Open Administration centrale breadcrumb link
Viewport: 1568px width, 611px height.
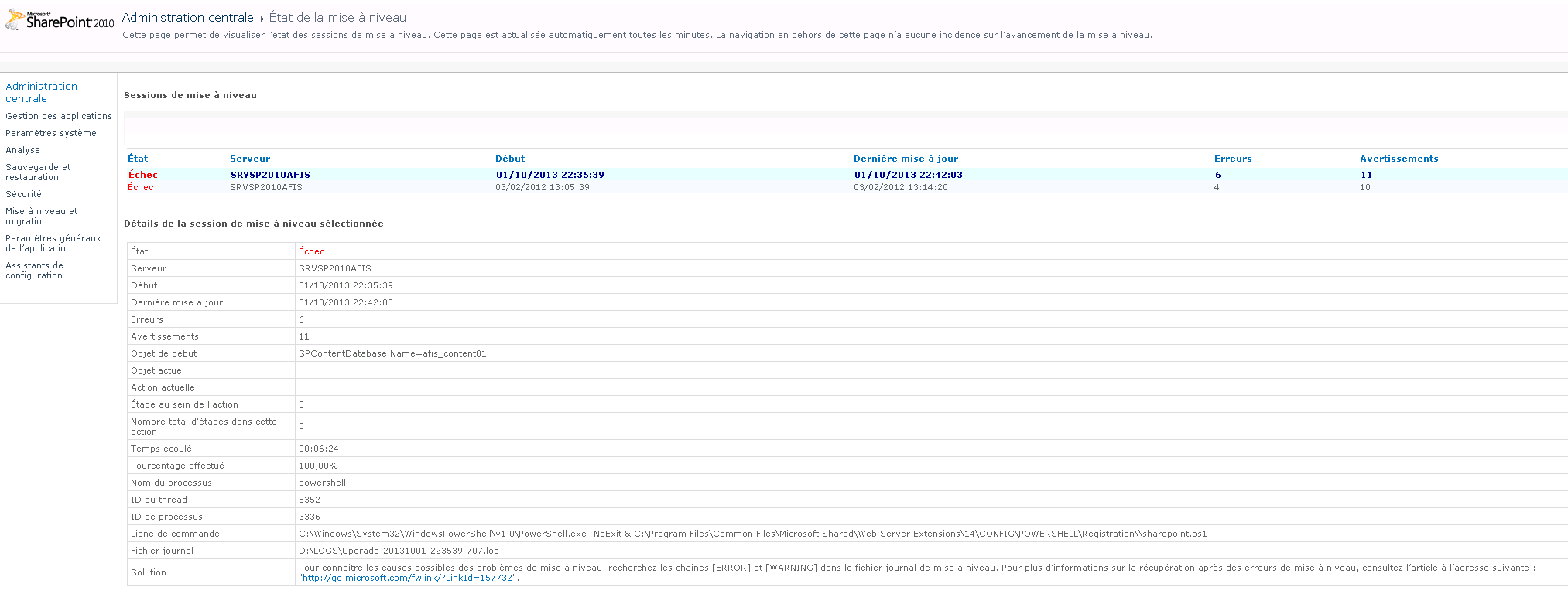(187, 18)
